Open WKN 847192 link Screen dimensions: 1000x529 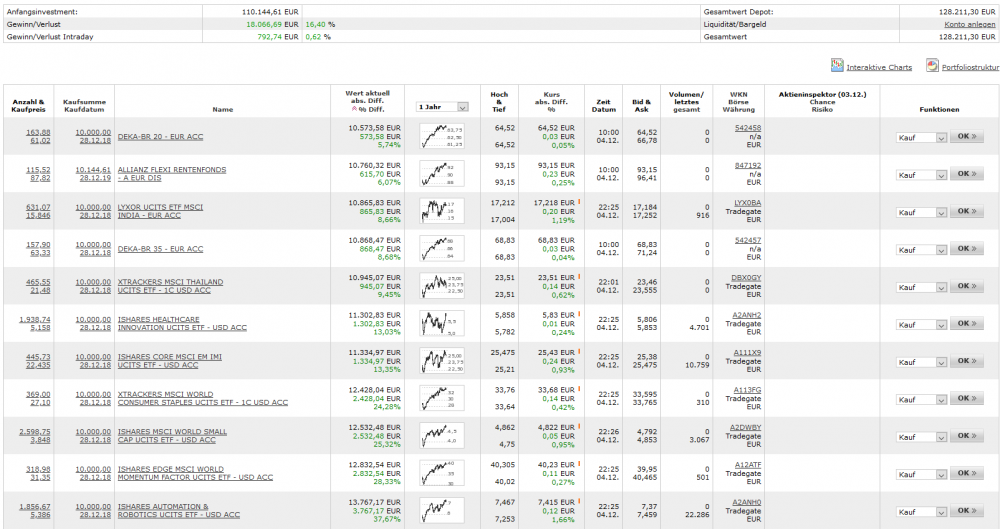[747, 165]
